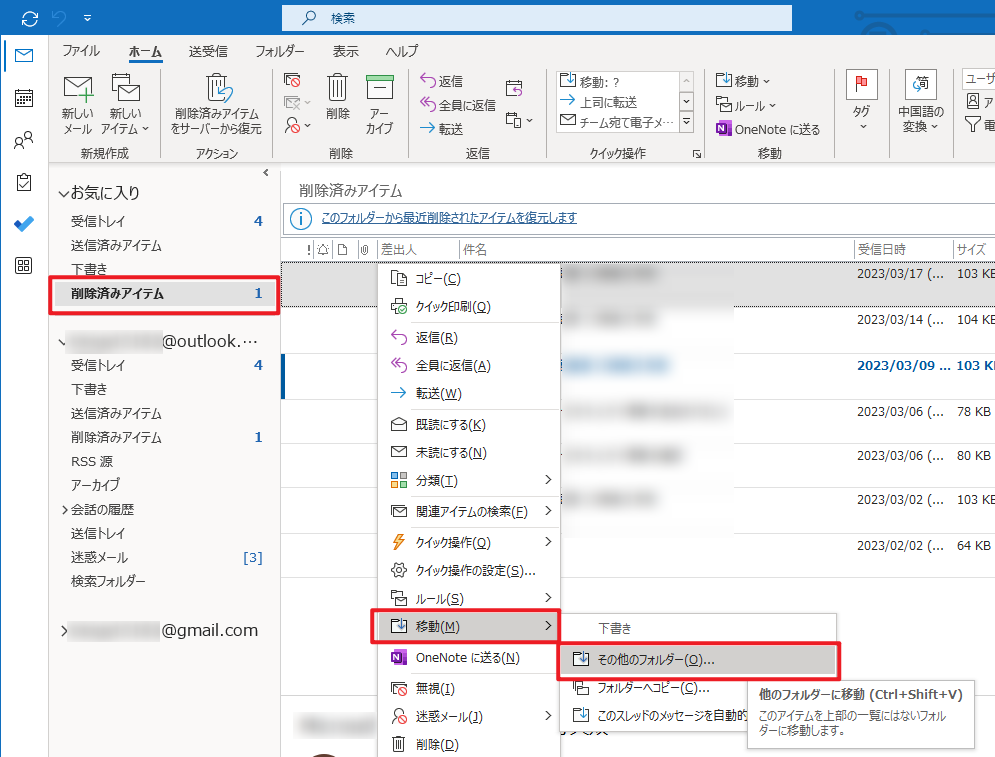
Task: Click 返信 reply in the ribbon
Action: [x=442, y=81]
